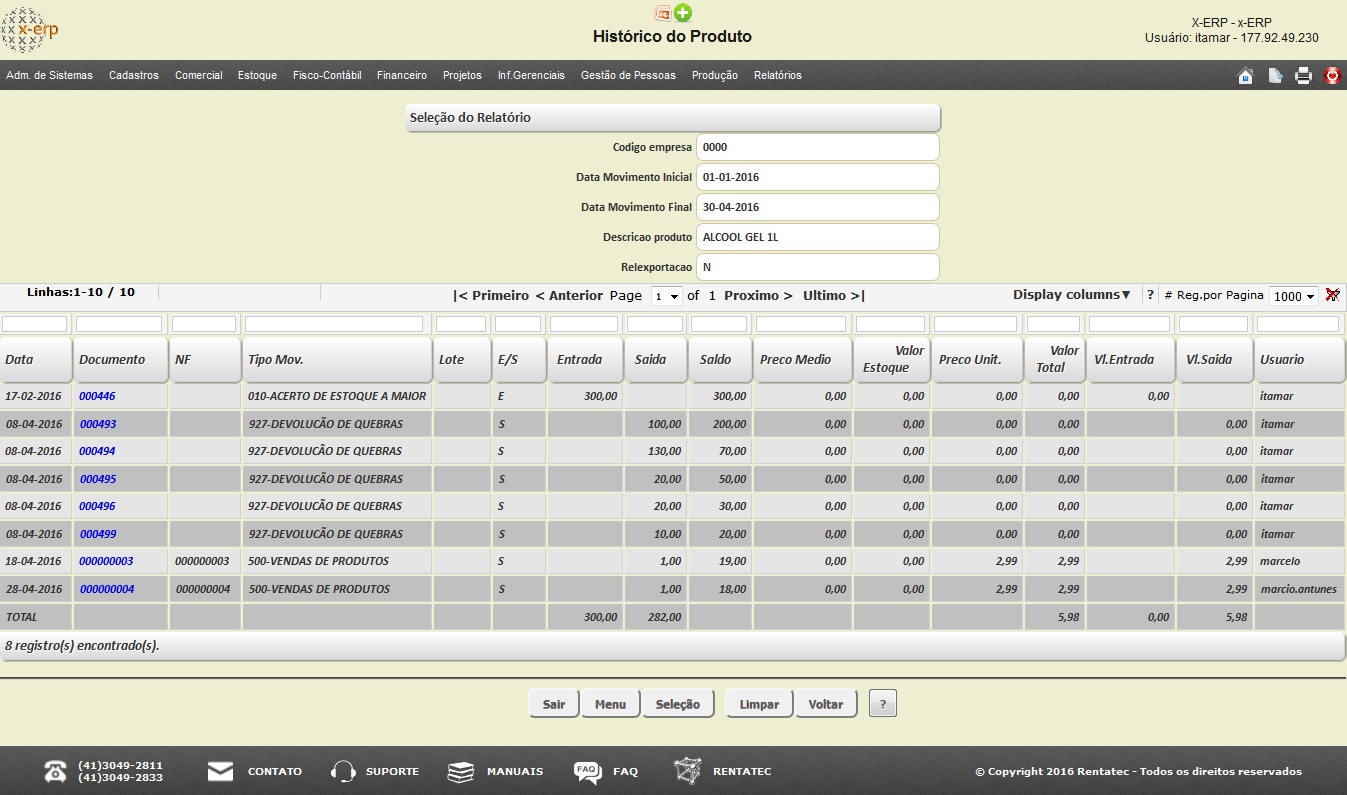Image resolution: width=1347 pixels, height=795 pixels.
Task: Click the bottom help ? button
Action: click(883, 704)
